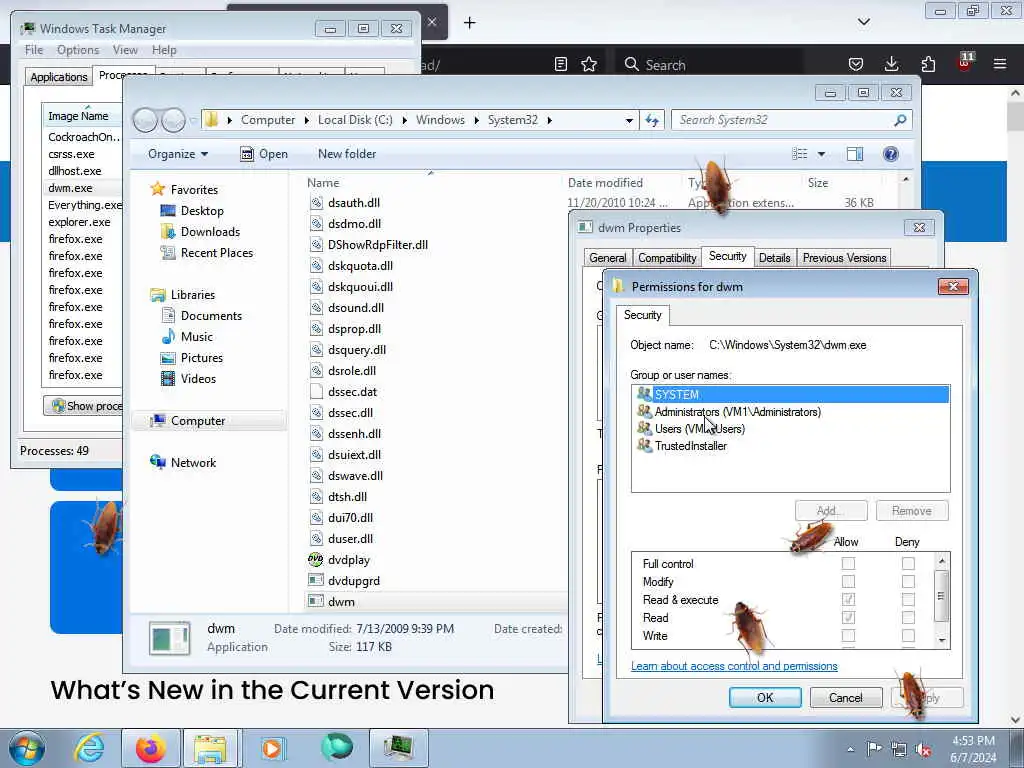The image size is (1024, 768).
Task: Open Learn about access control link
Action: coord(734,666)
